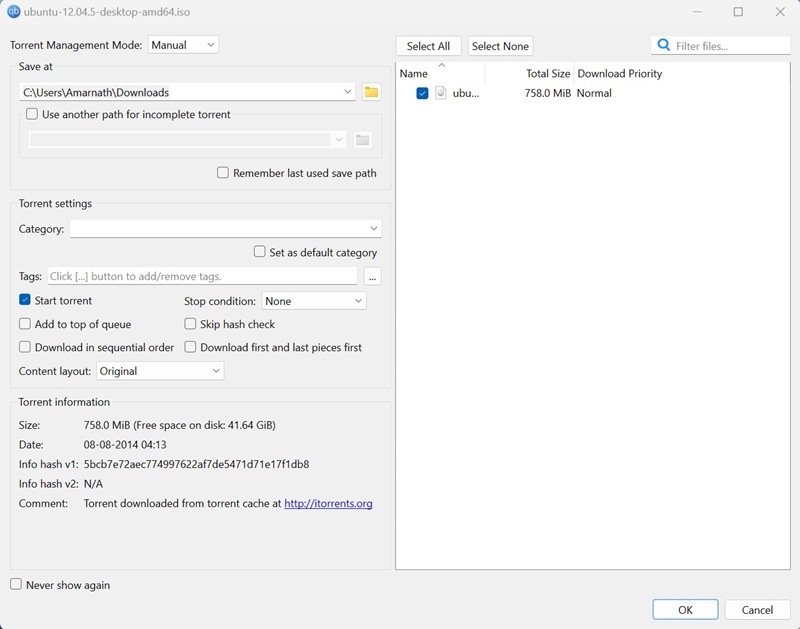Click the disabled folder icon for incomplete path

coord(362,139)
